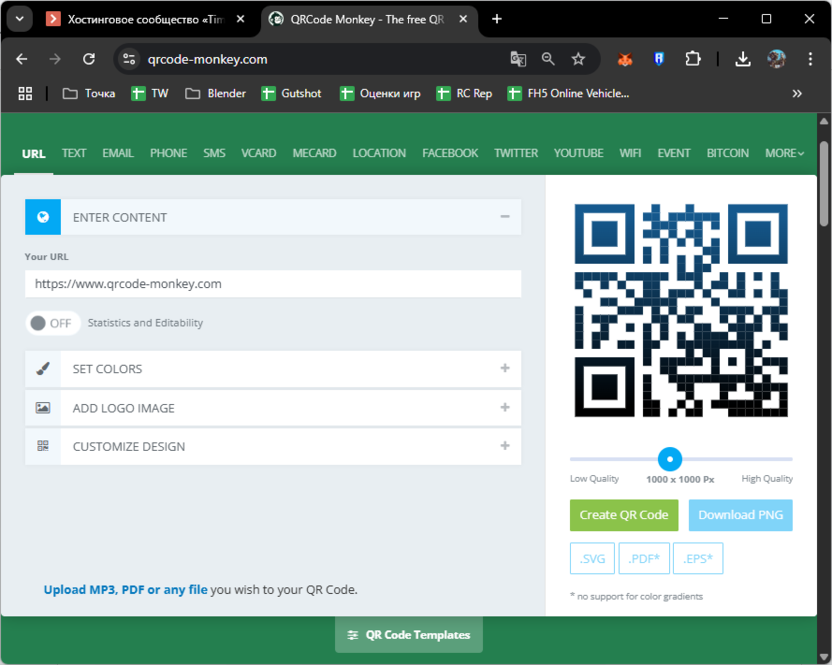Screen dimensions: 832x665
Task: Click the blue location pin icon beside ENTER CONTENT
Action: point(41,217)
